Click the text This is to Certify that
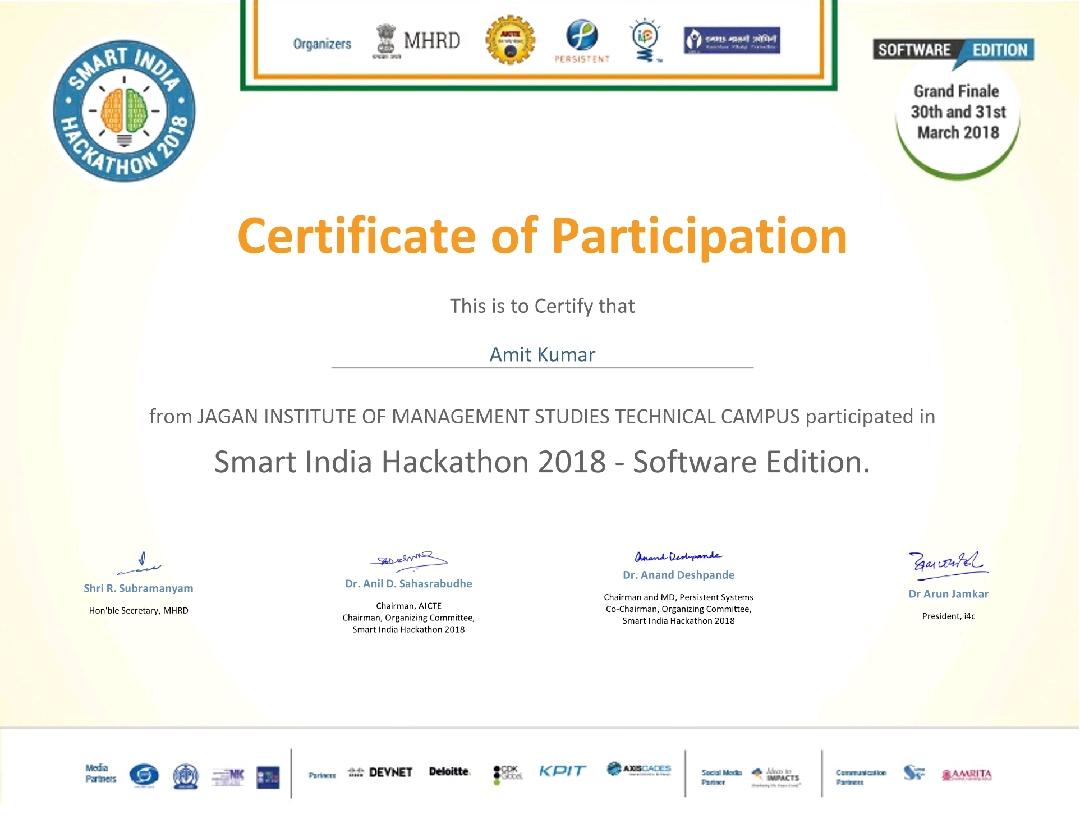1080x829 pixels. coord(542,306)
